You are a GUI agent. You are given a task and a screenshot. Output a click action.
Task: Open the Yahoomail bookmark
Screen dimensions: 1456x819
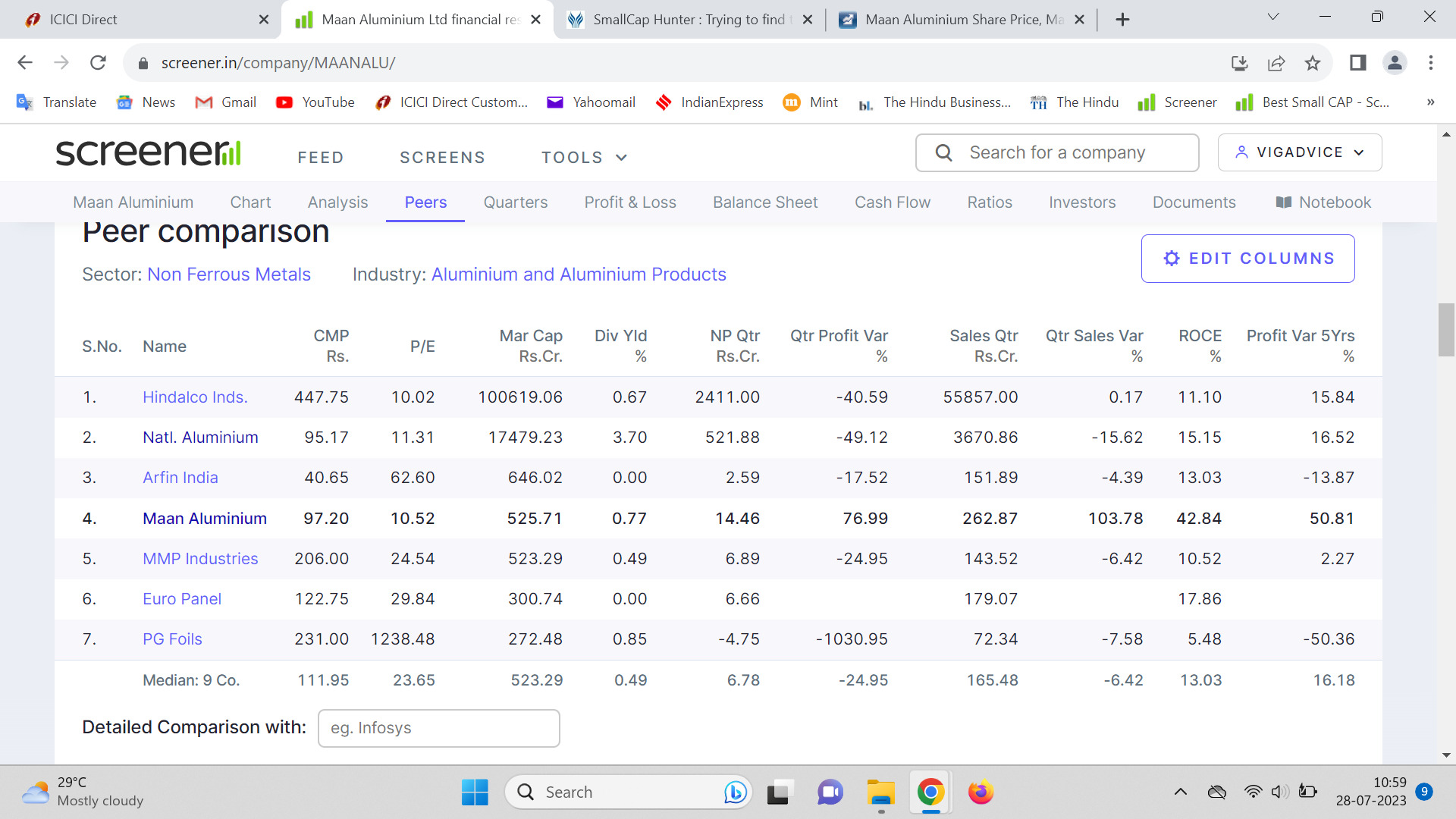pyautogui.click(x=591, y=102)
